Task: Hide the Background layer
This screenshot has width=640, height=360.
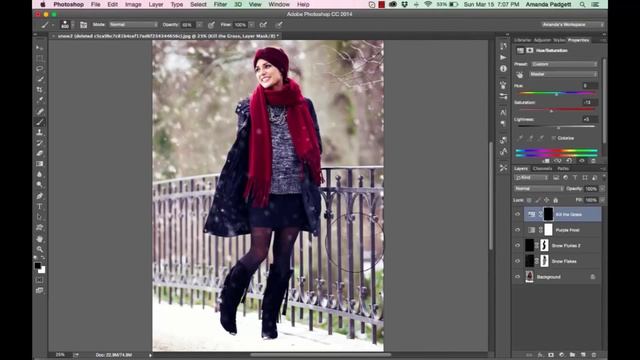Action: click(518, 277)
